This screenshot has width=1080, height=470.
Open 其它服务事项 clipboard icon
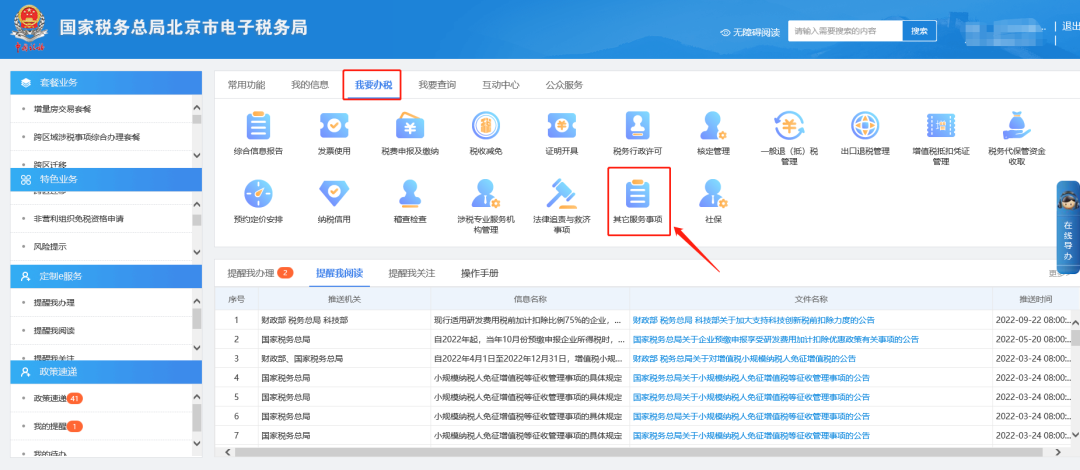637,194
